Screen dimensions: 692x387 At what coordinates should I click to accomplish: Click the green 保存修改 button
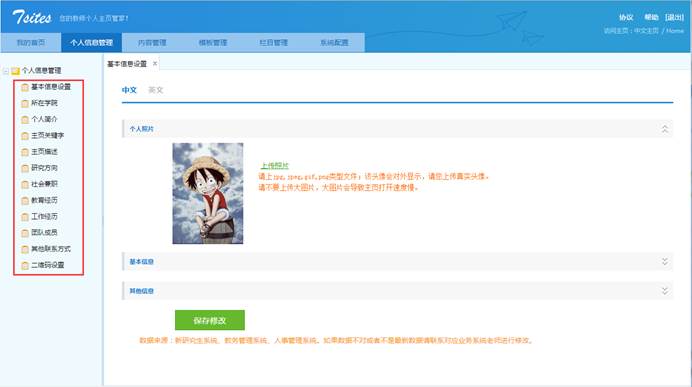(x=210, y=320)
